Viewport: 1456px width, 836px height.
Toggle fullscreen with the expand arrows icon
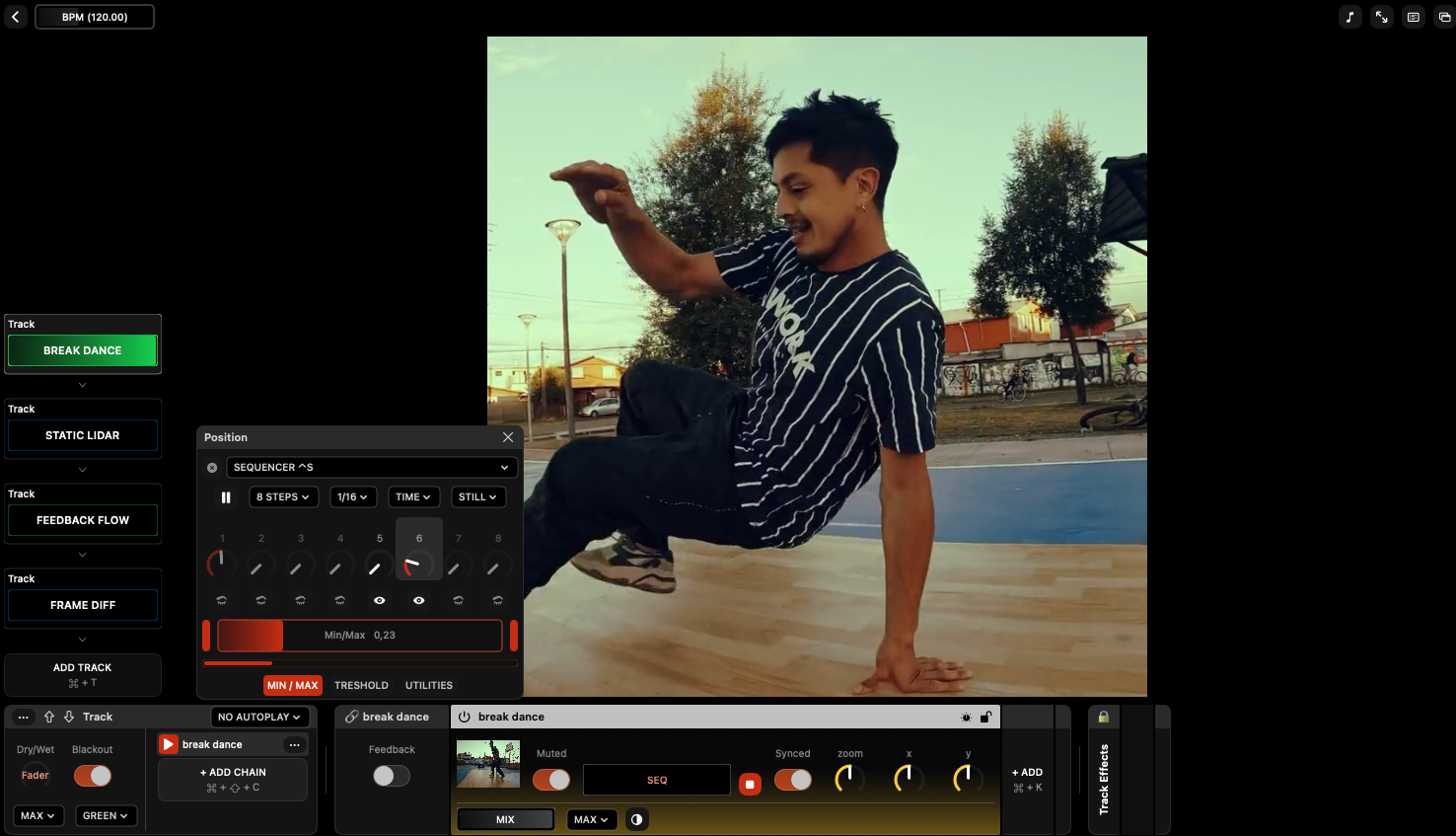coord(1382,17)
